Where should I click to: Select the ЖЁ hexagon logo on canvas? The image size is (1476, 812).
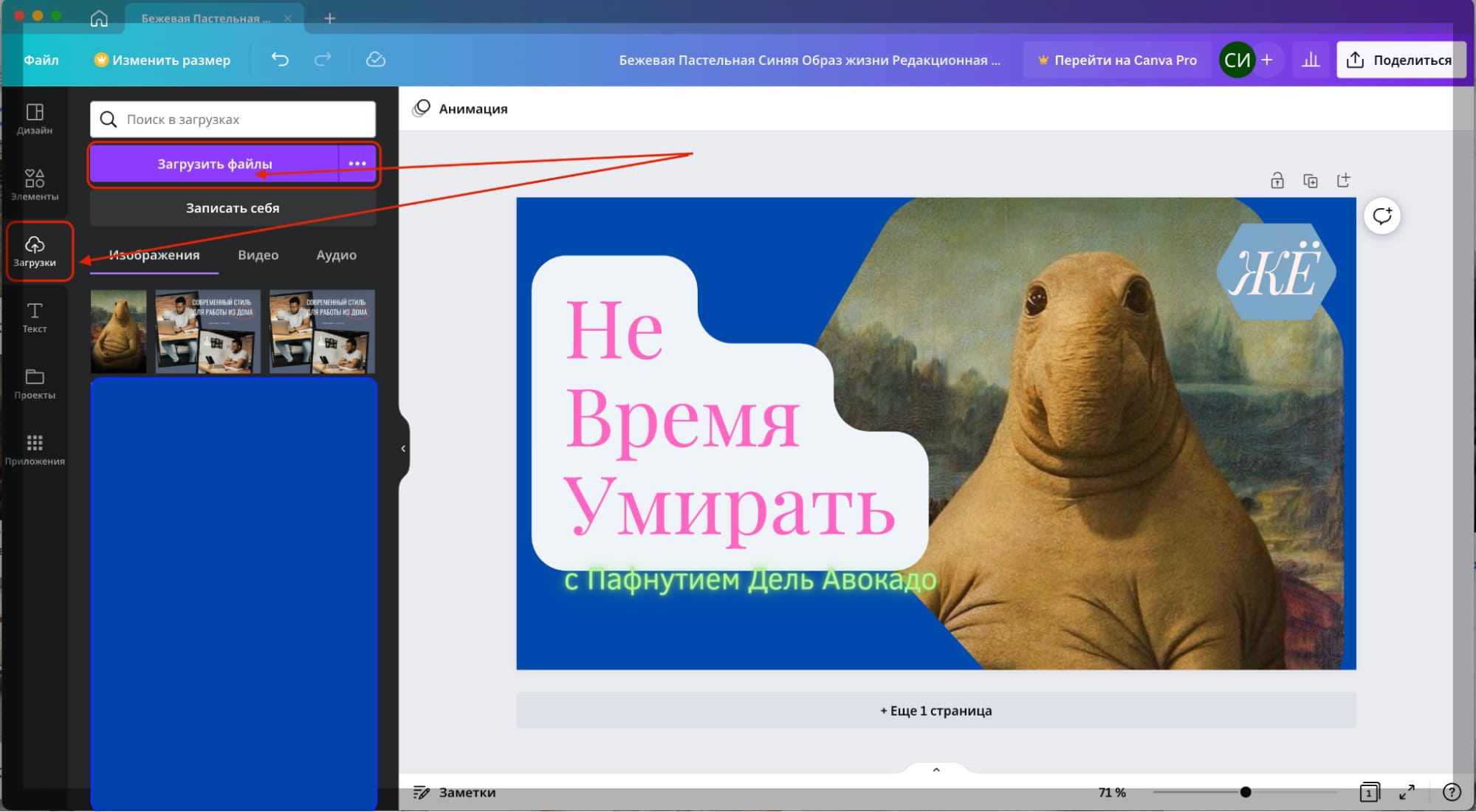click(1276, 272)
